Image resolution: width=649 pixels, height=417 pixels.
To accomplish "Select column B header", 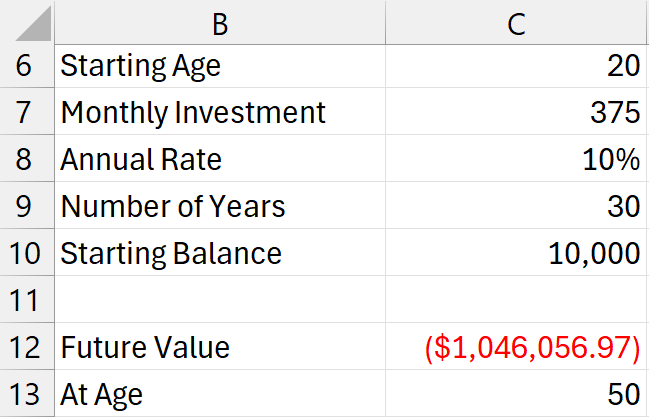I will coord(220,22).
